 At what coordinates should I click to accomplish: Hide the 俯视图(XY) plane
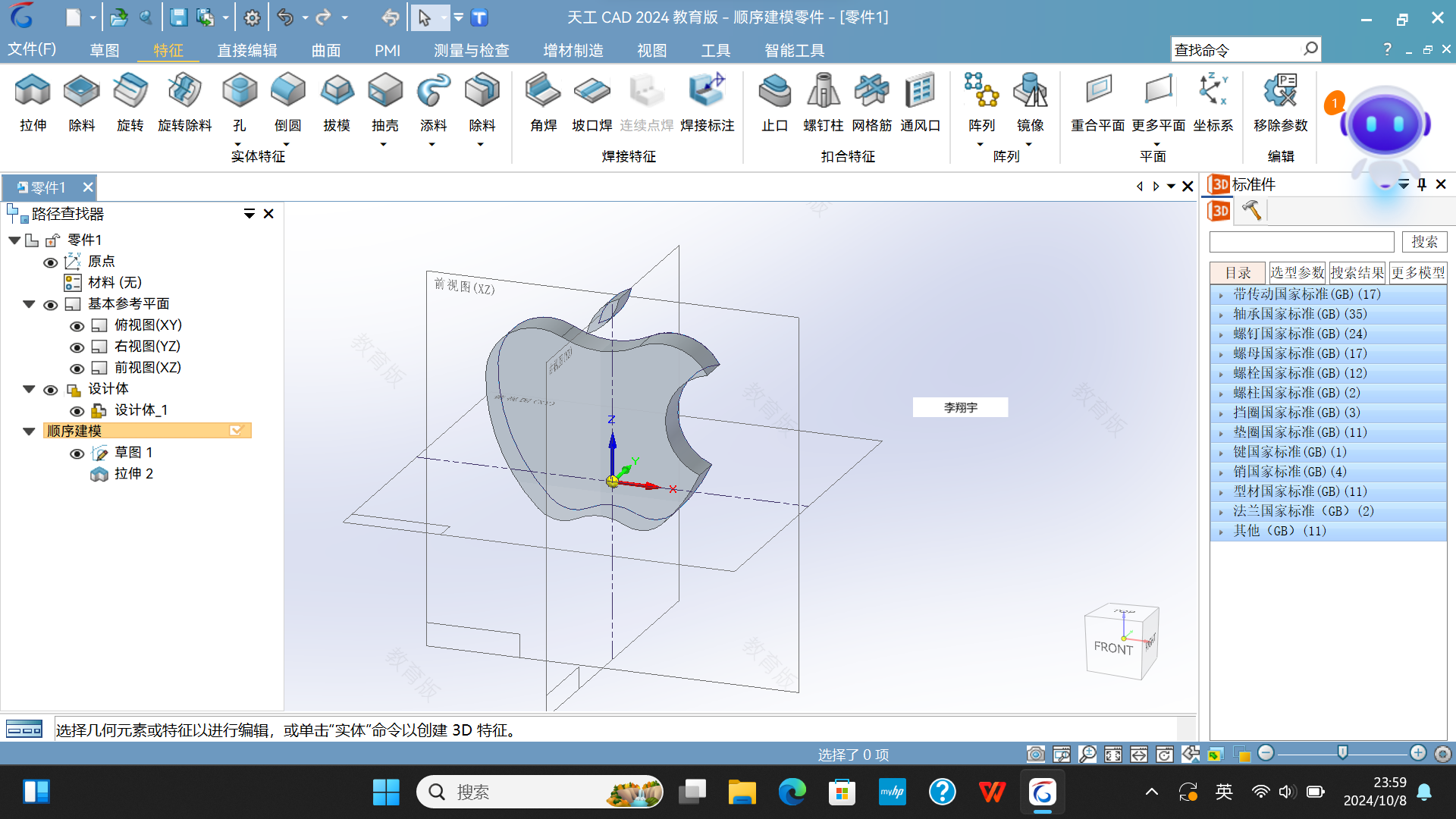pyautogui.click(x=77, y=326)
